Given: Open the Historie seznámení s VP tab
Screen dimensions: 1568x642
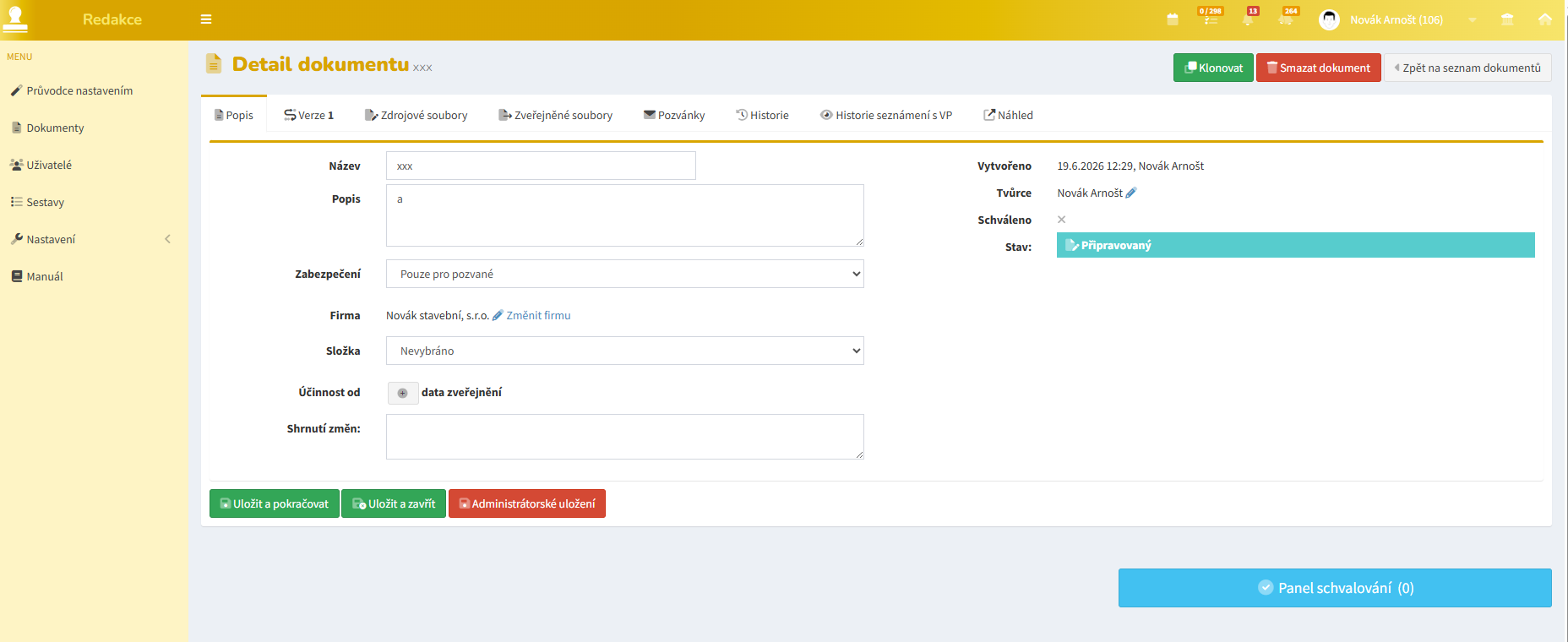Looking at the screenshot, I should tap(886, 115).
